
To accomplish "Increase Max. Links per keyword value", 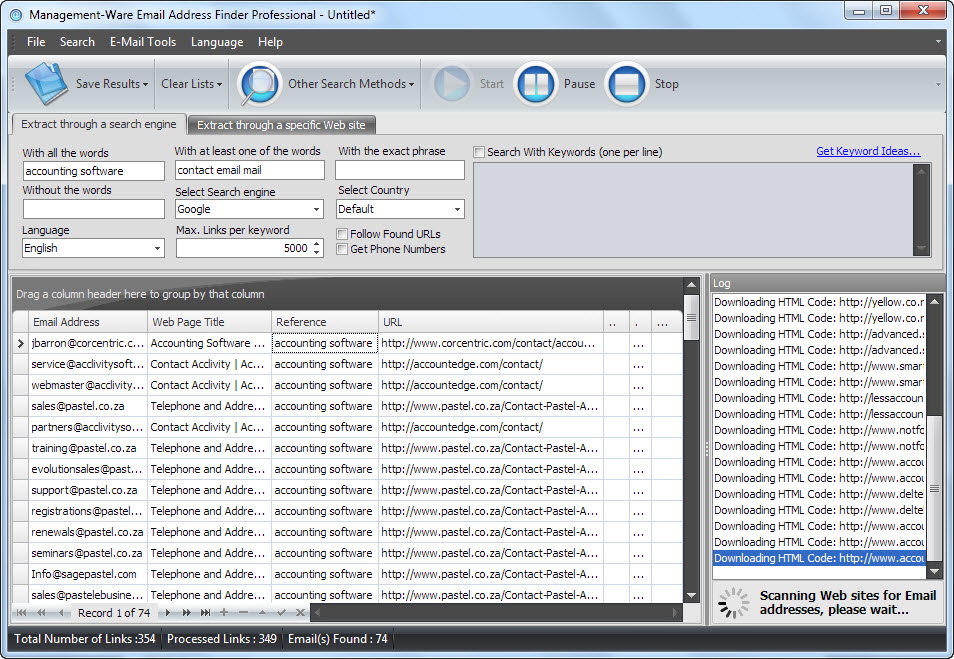I will 316,244.
